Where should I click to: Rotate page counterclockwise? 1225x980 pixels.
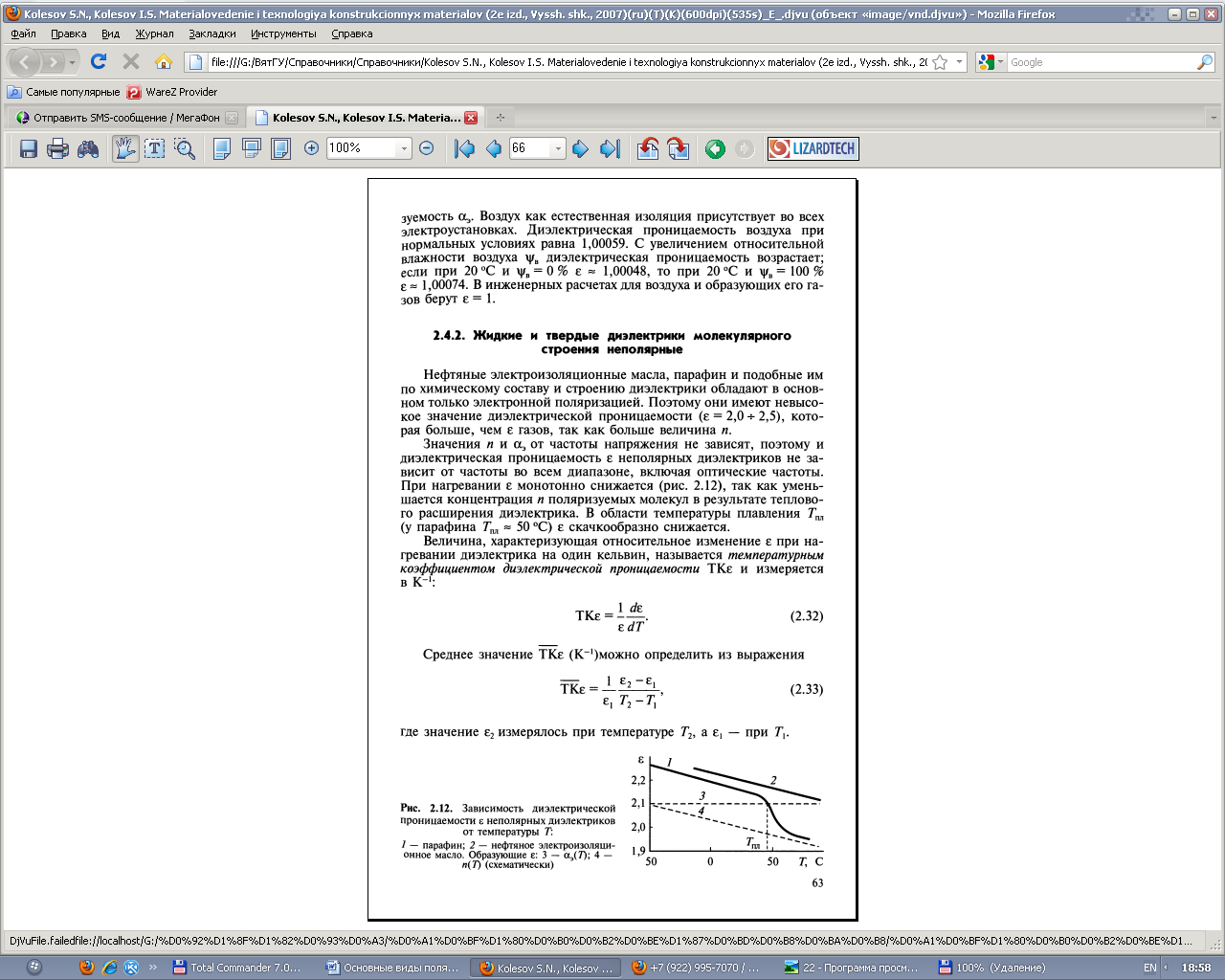point(648,148)
